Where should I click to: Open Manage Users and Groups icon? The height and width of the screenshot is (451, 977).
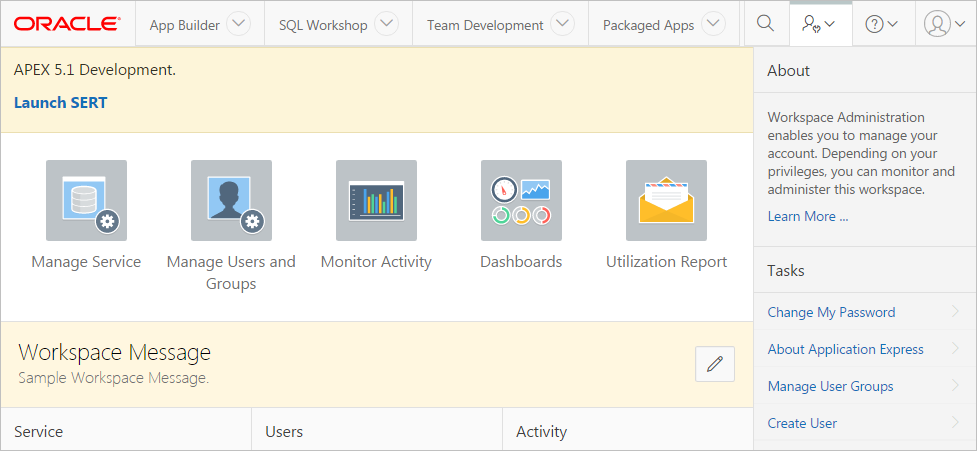(231, 200)
